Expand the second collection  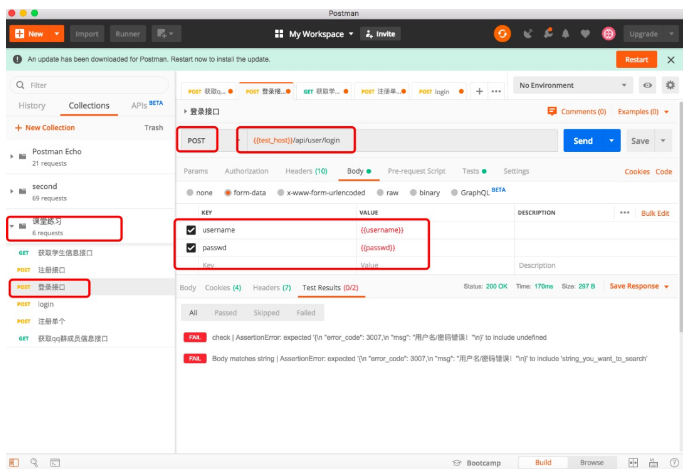[12, 191]
